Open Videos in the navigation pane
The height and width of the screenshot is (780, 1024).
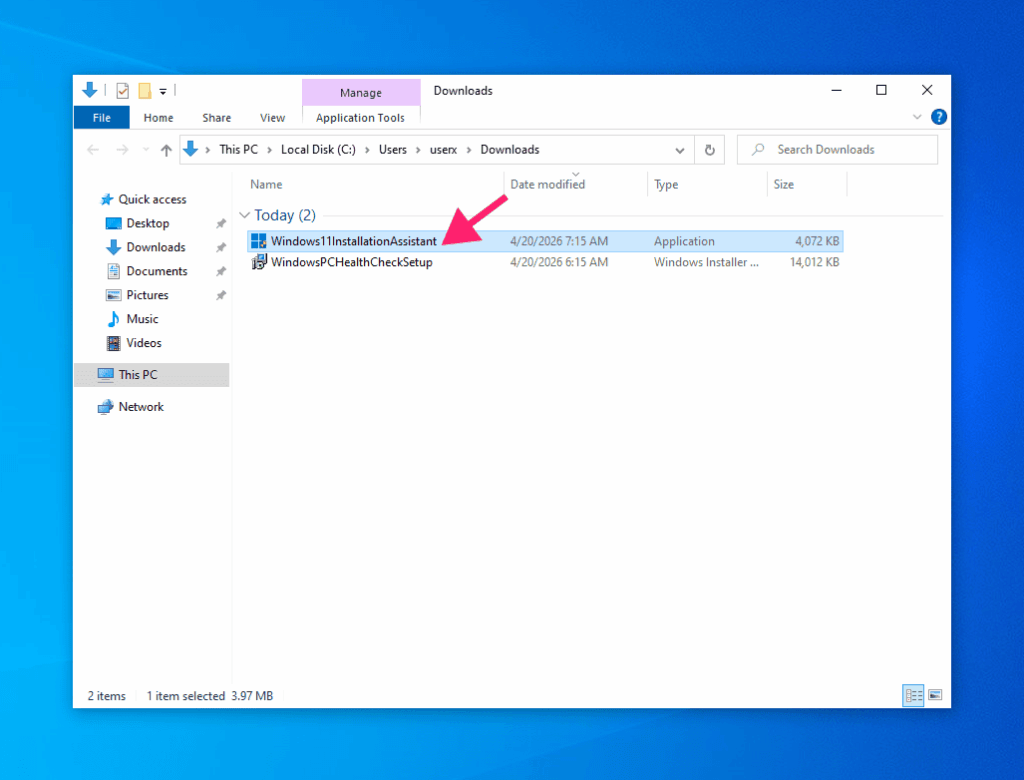(x=144, y=343)
